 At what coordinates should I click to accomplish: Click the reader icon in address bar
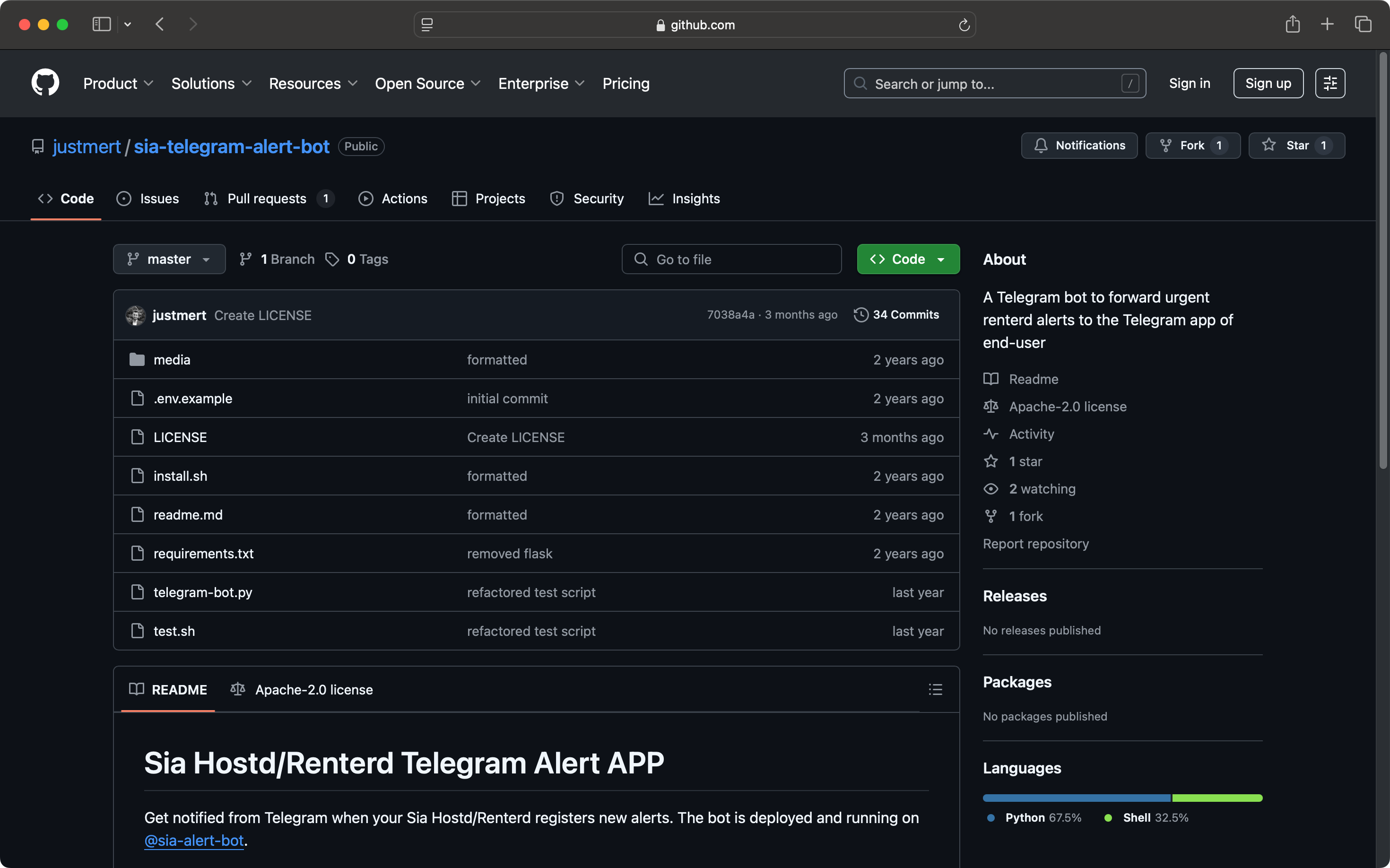point(427,25)
